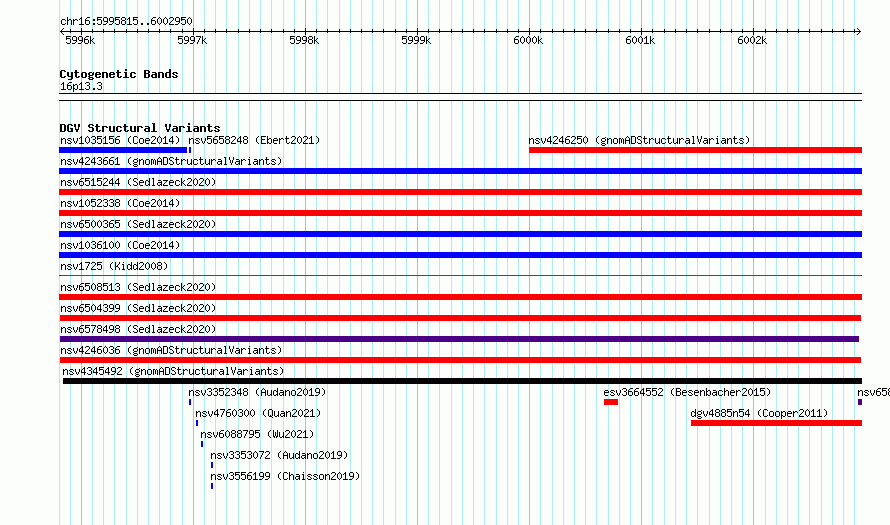Click the cytogenetic band 16p13.3 bar
Image resolution: width=890 pixels, height=525 pixels.
460,97
